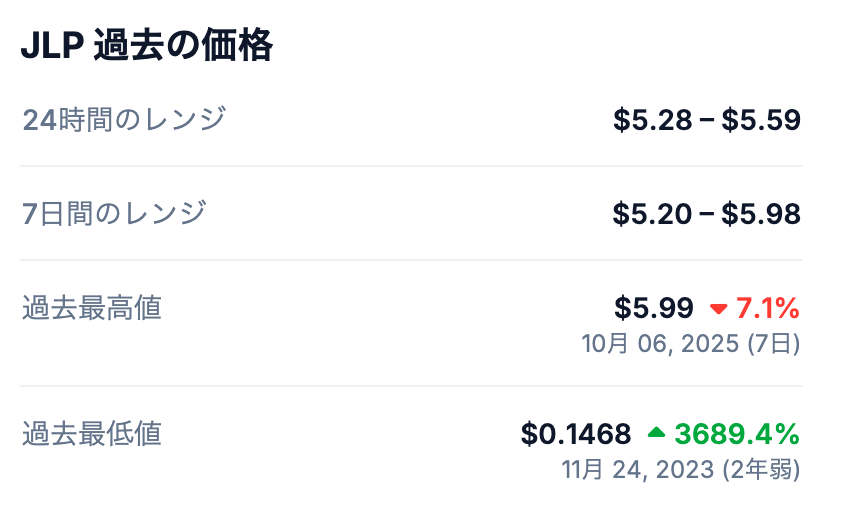Click the (2年弱) elapsed time text
Image resolution: width=850 pixels, height=510 pixels.
point(761,469)
